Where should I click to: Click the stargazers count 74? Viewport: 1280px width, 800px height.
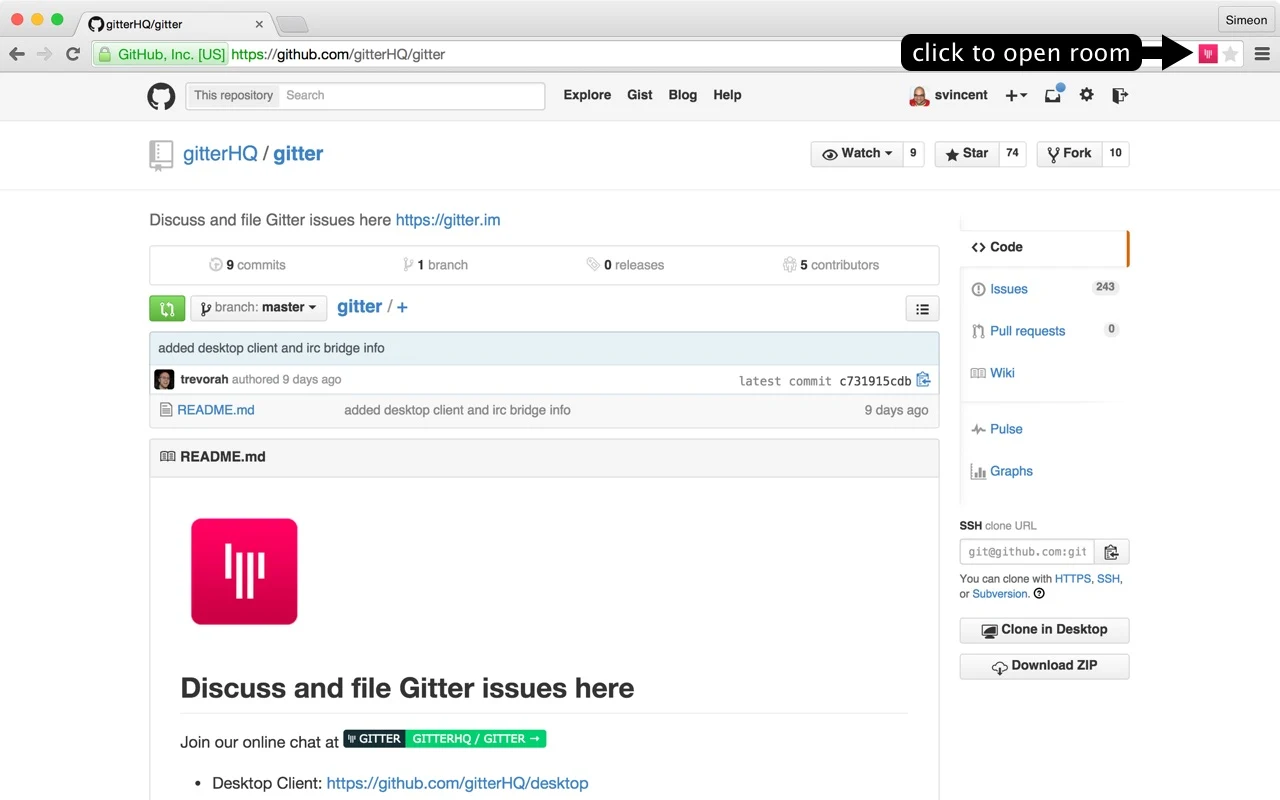[x=1012, y=154]
